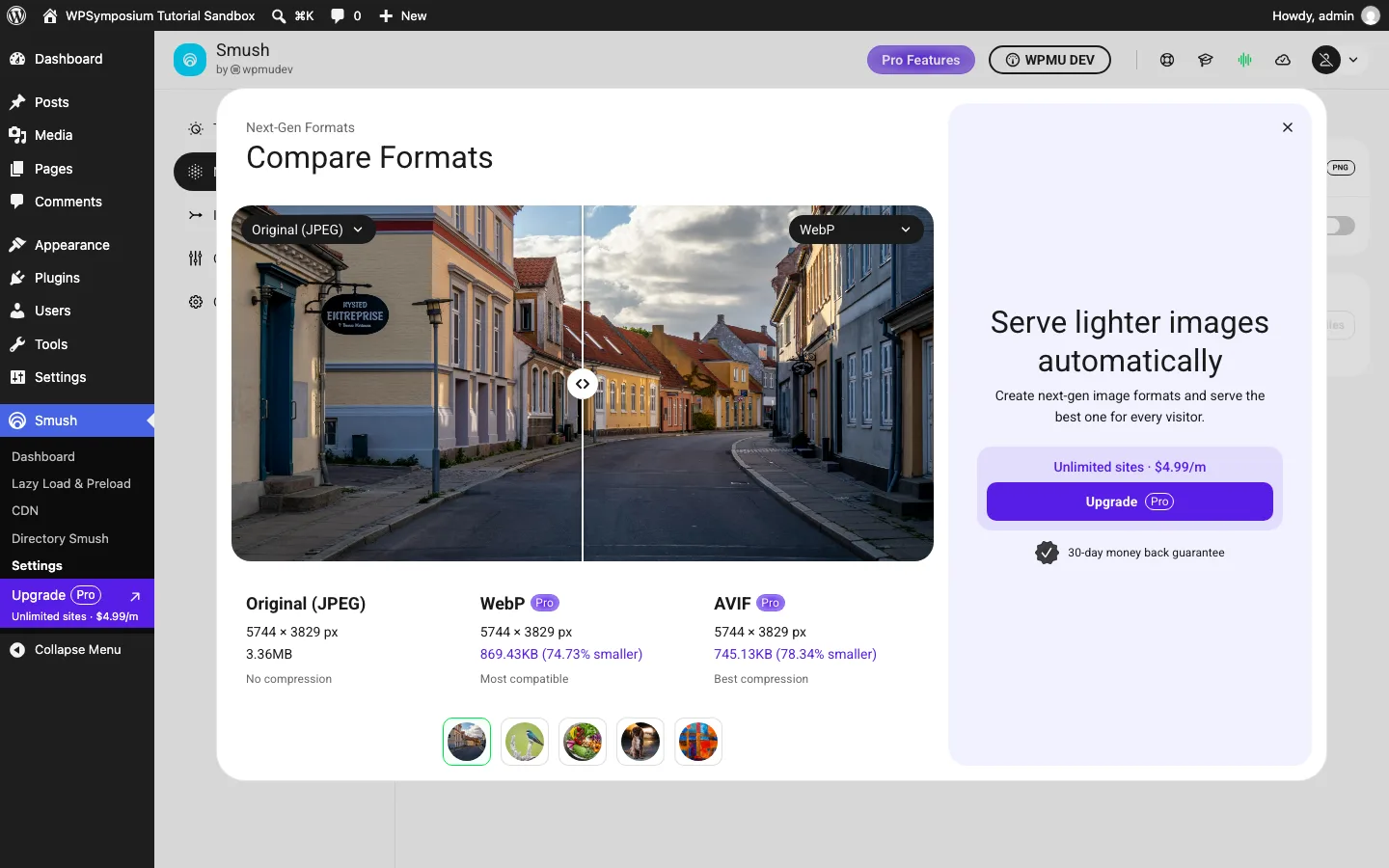Open the New content menu in admin bar
This screenshot has height=868, width=1389.
[403, 15]
